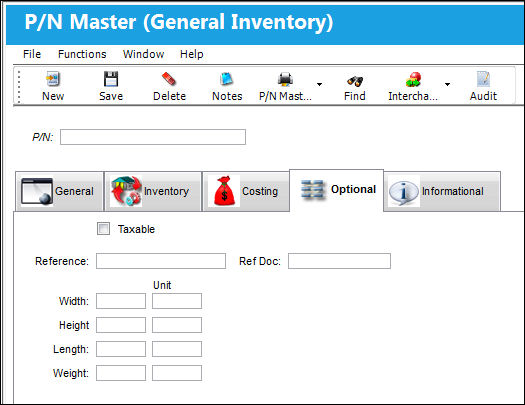Open the Window menu
Image resolution: width=525 pixels, height=405 pixels.
point(143,54)
